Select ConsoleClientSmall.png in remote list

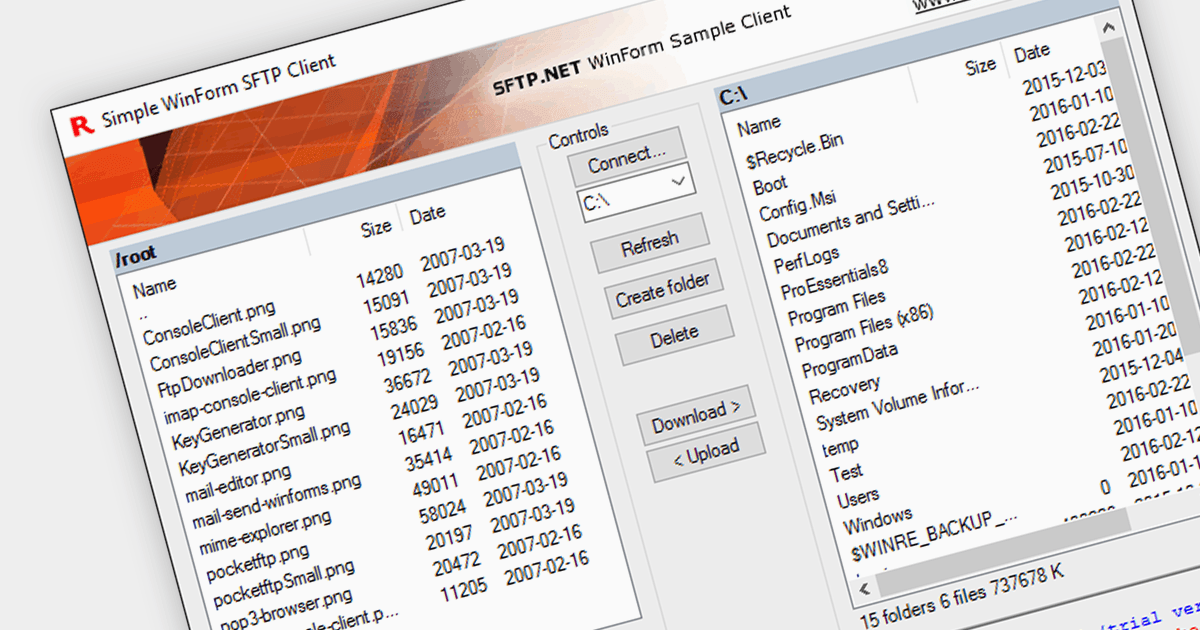point(235,342)
